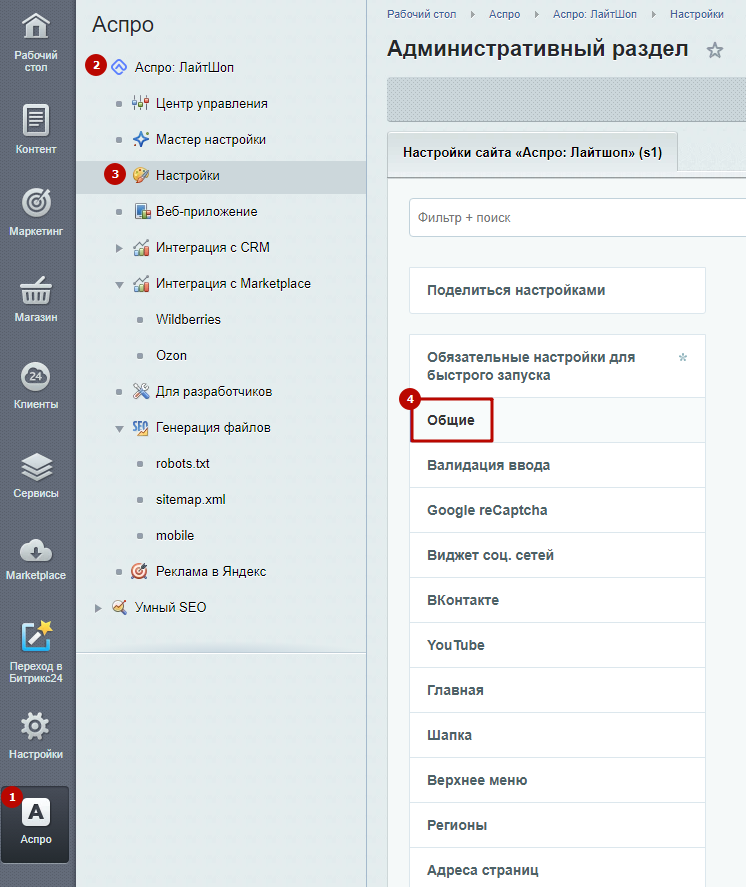
Task: Open the Клиенты 24 icon
Action: [36, 376]
